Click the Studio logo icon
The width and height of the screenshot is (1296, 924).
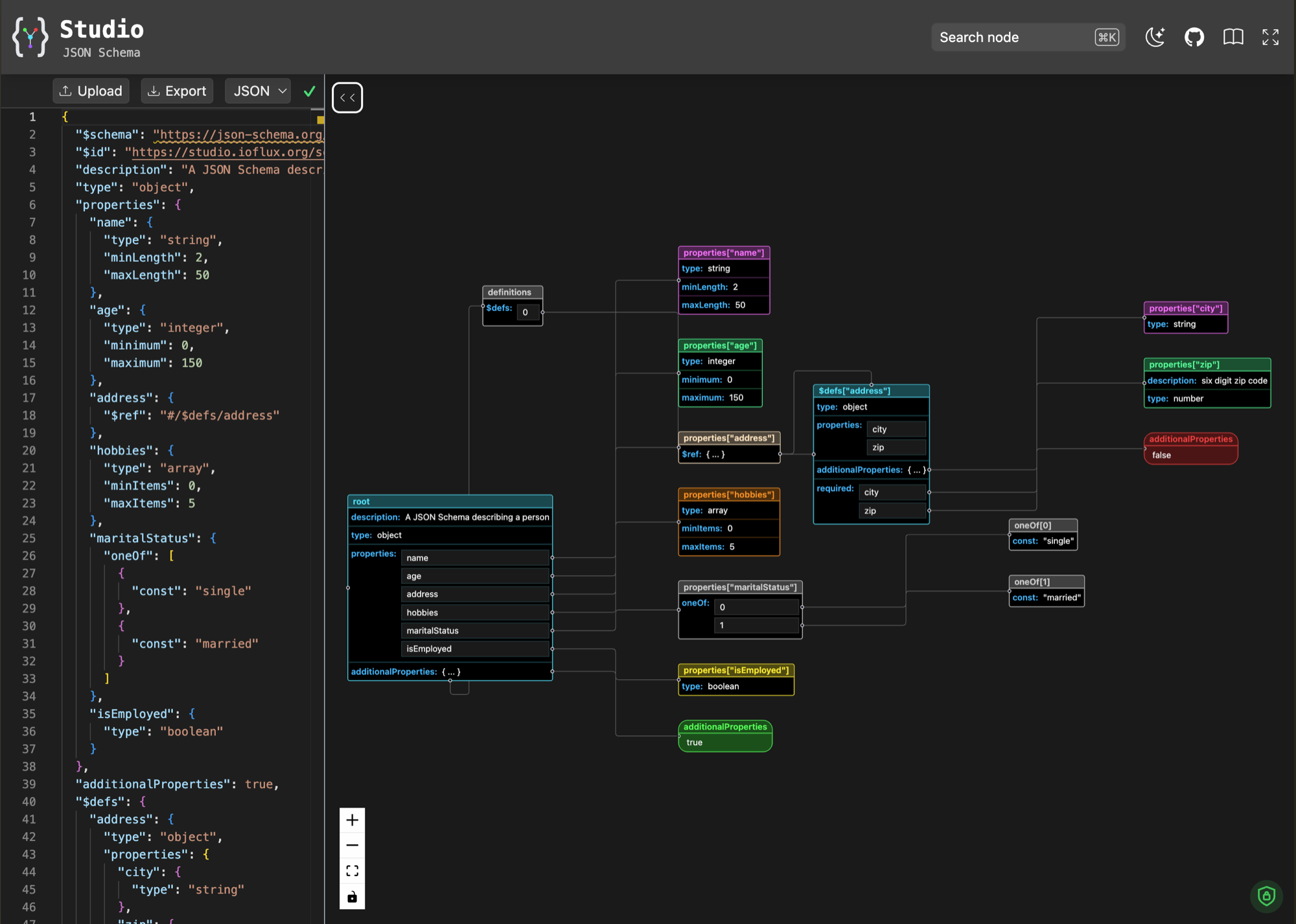pyautogui.click(x=30, y=37)
